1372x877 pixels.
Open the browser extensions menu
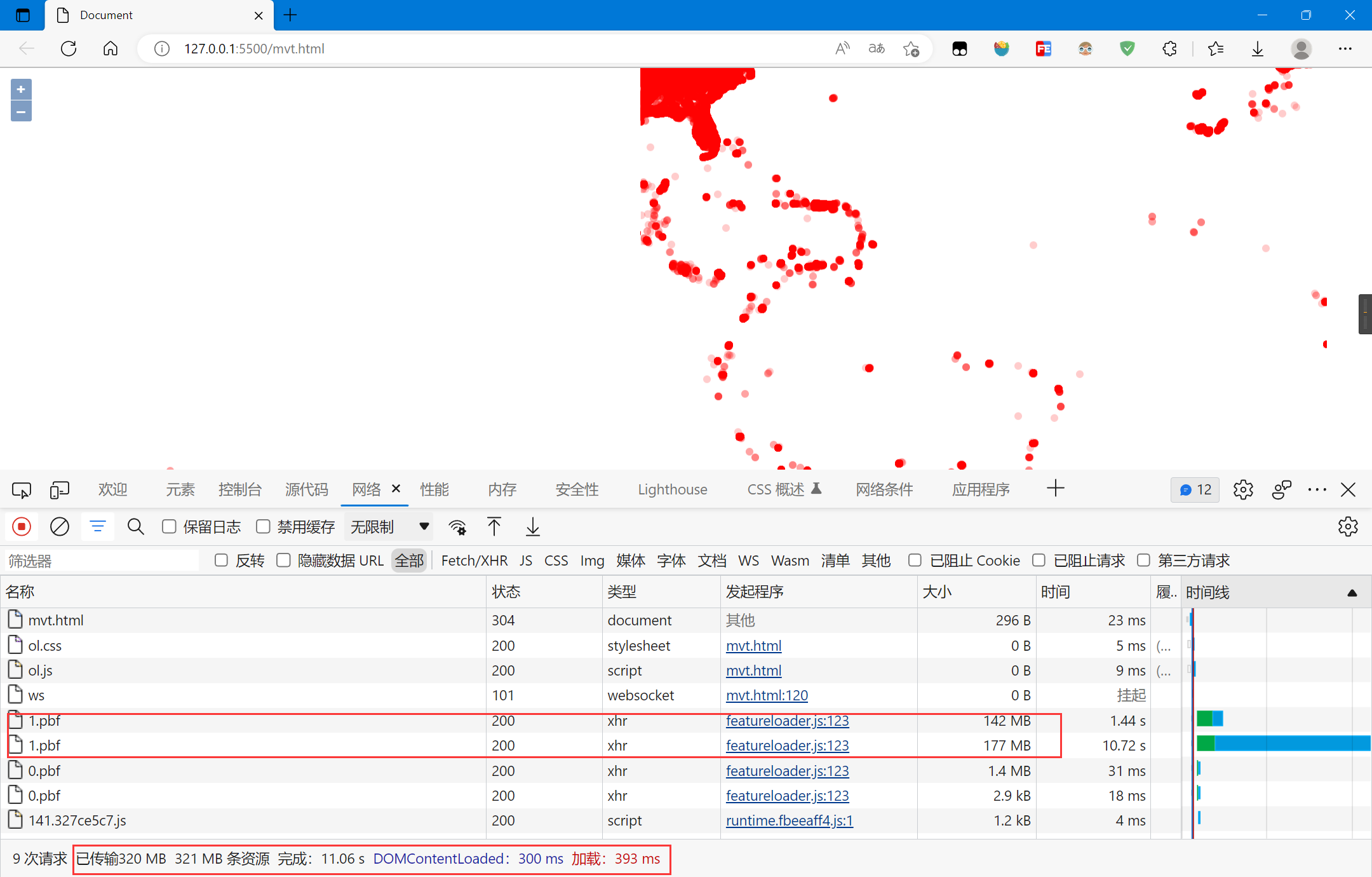(x=1169, y=48)
